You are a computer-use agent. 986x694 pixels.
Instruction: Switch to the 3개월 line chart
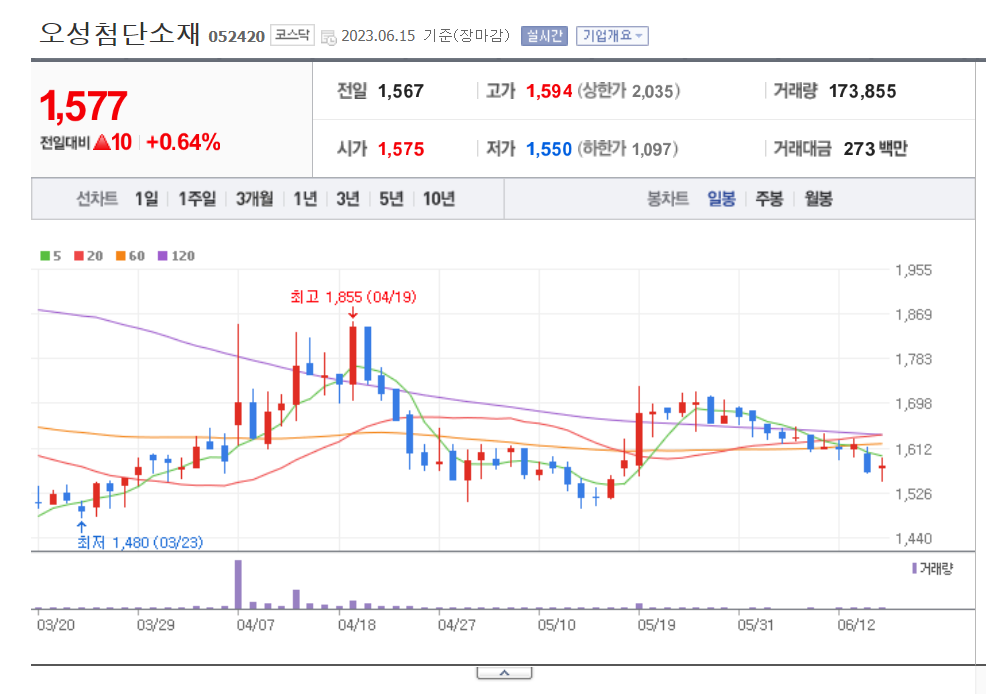click(x=255, y=199)
